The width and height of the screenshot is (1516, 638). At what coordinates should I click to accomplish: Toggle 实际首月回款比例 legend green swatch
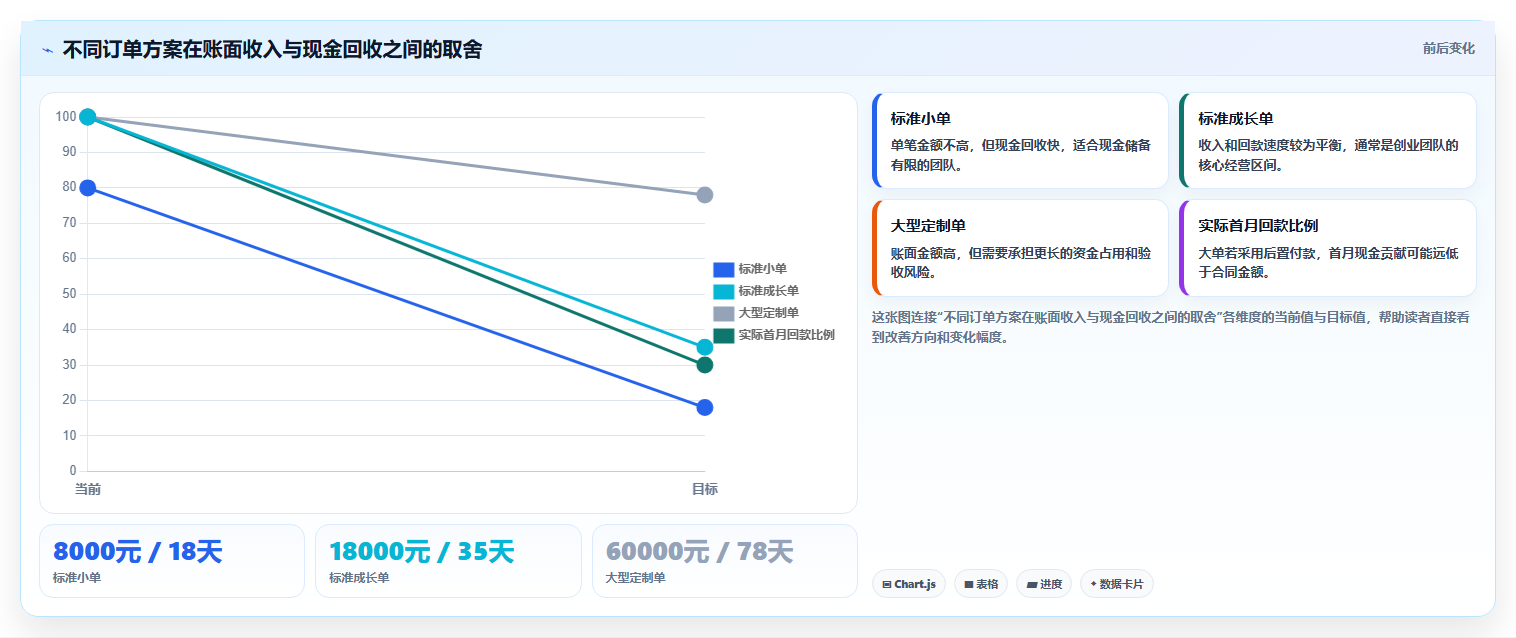point(723,335)
